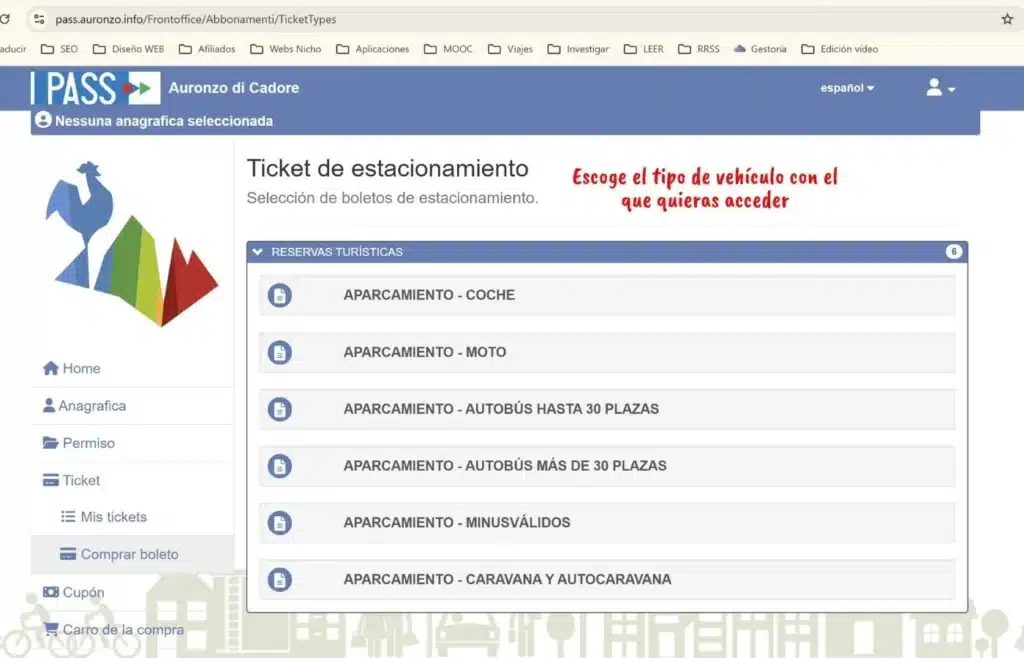Viewport: 1024px width, 658px height.
Task: Choose Aparcamiento - Autobús más de 30 plazas
Action: pos(607,466)
